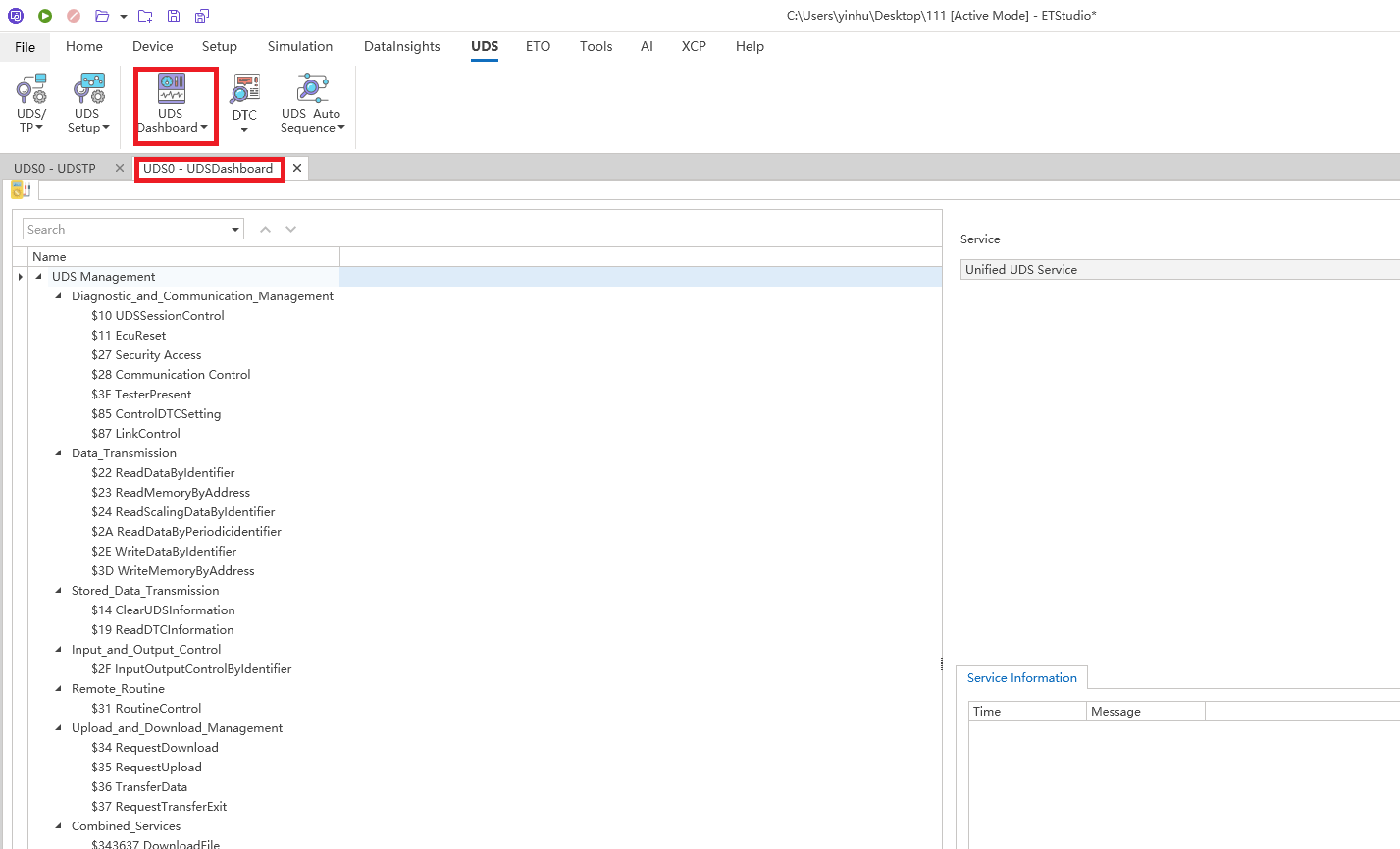
Task: Click the save icon in quick toolbar
Action: [x=174, y=16]
